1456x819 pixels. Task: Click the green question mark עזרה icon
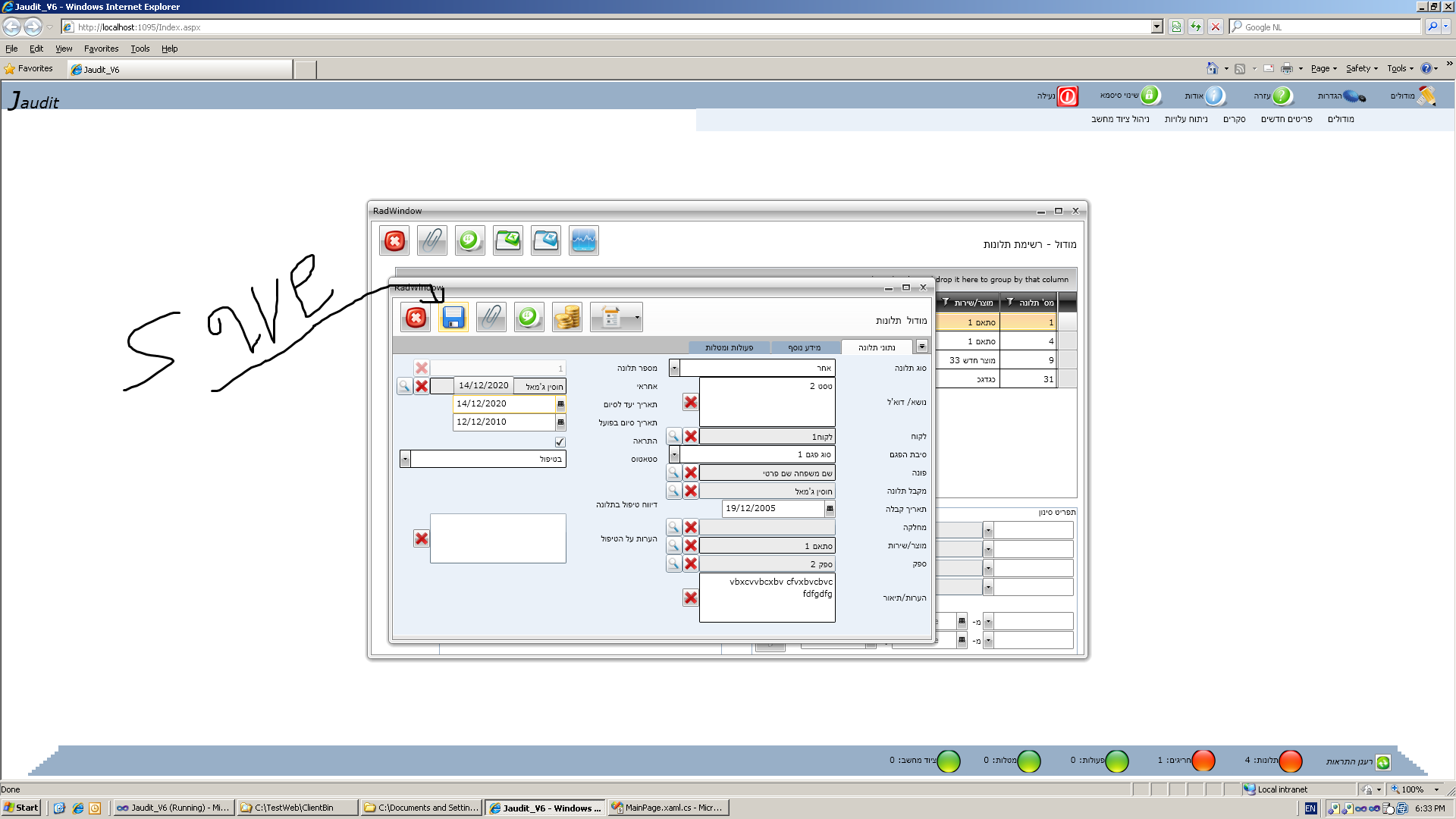coord(1282,96)
